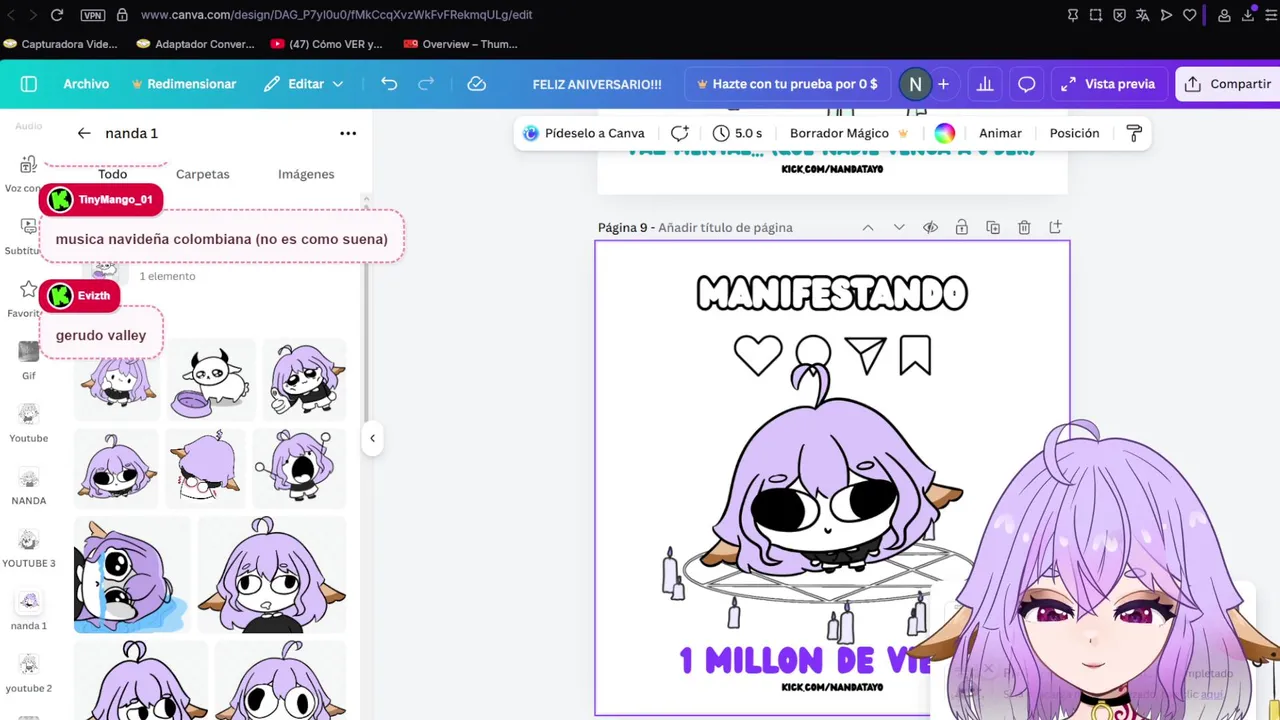Add collaborators with the plus button
Image resolution: width=1280 pixels, height=720 pixels.
click(x=943, y=84)
